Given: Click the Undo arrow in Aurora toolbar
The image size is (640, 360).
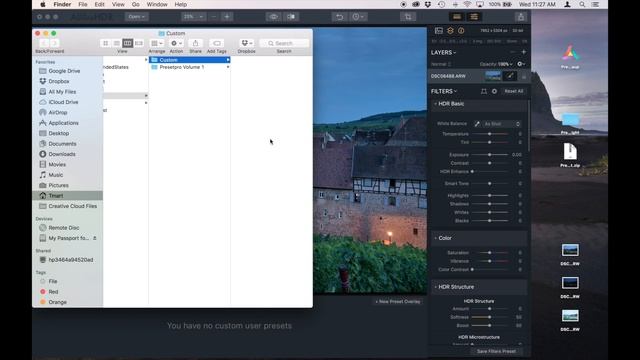Looking at the screenshot, I should point(339,17).
